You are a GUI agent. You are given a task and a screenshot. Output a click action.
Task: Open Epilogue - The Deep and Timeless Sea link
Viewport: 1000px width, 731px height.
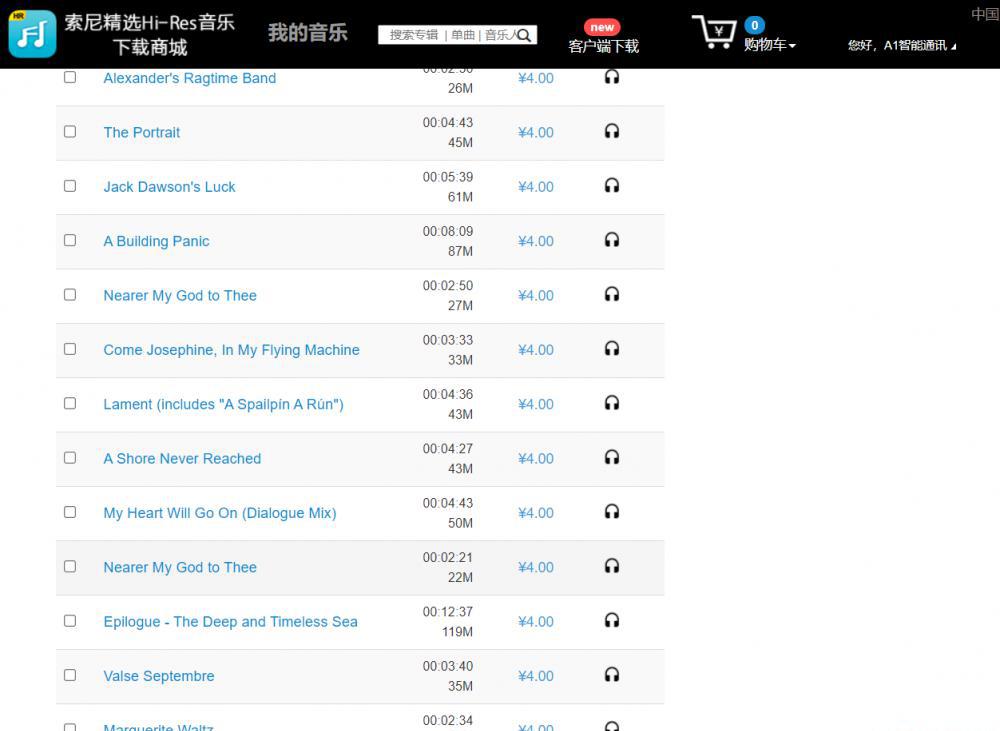[x=230, y=621]
